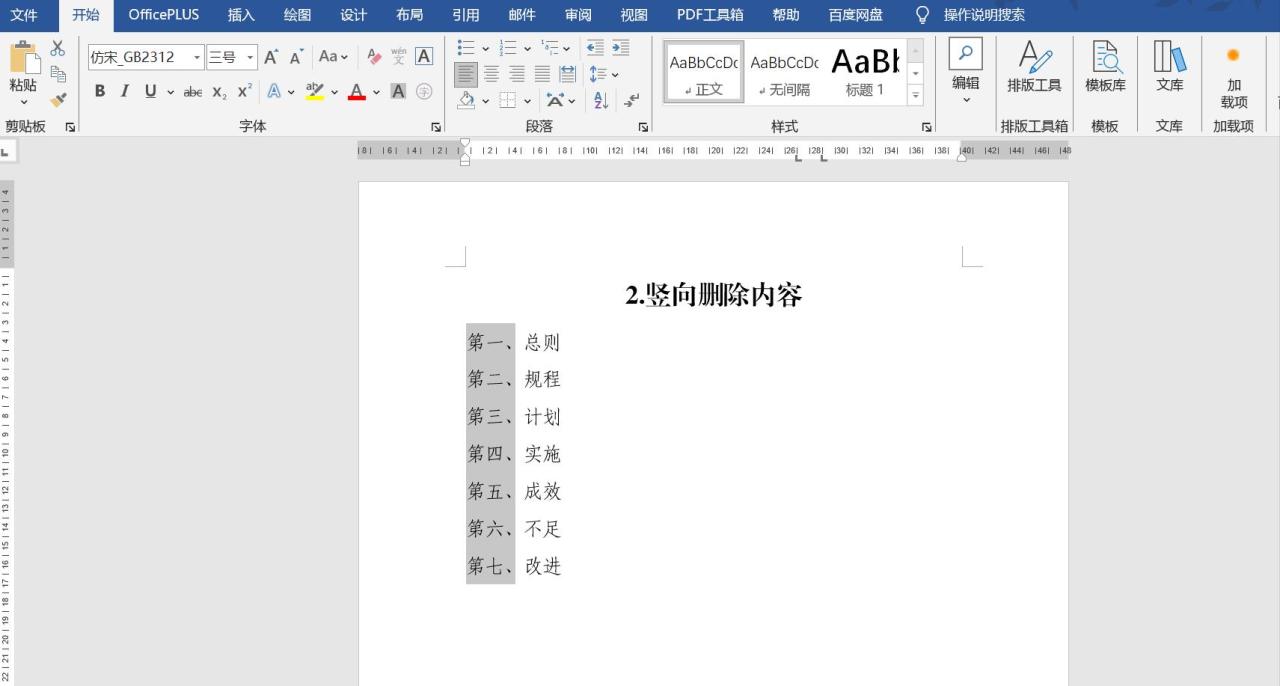Apply superscript formatting

pyautogui.click(x=244, y=92)
